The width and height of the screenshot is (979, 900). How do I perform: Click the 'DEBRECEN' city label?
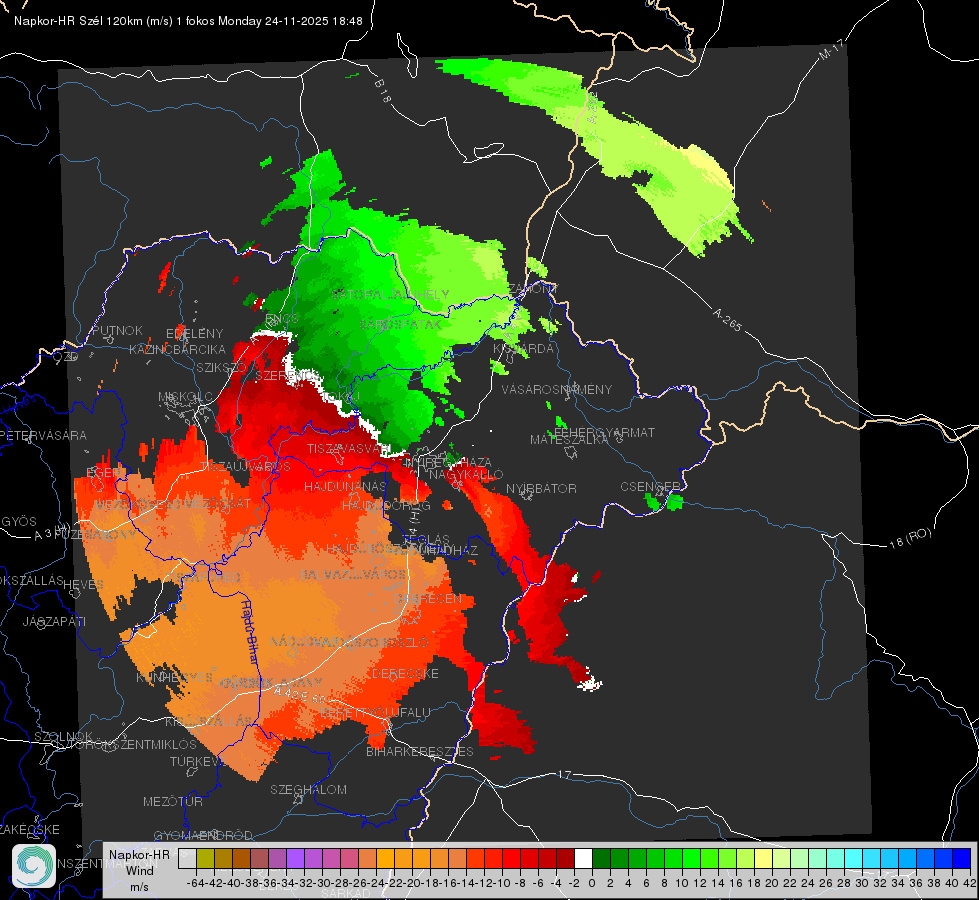coord(428,598)
